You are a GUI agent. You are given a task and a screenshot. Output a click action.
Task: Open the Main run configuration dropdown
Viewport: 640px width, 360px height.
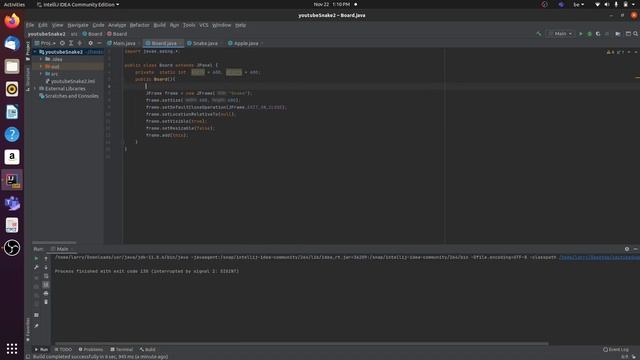[560, 34]
